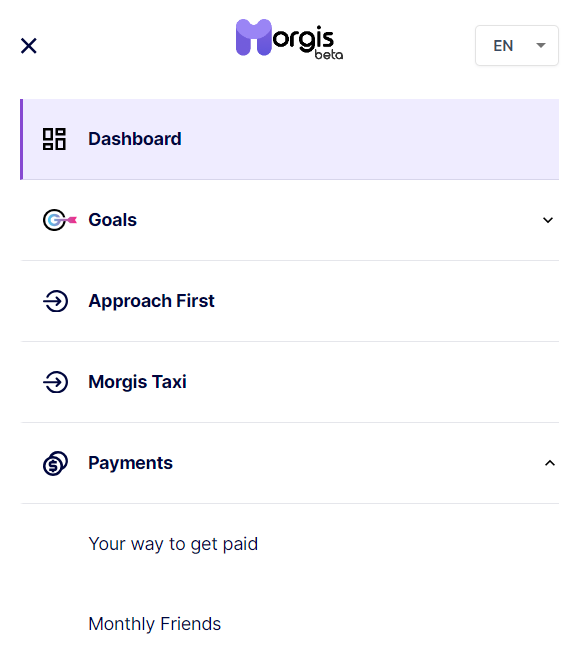Select the Dashboard menu item

pos(290,139)
